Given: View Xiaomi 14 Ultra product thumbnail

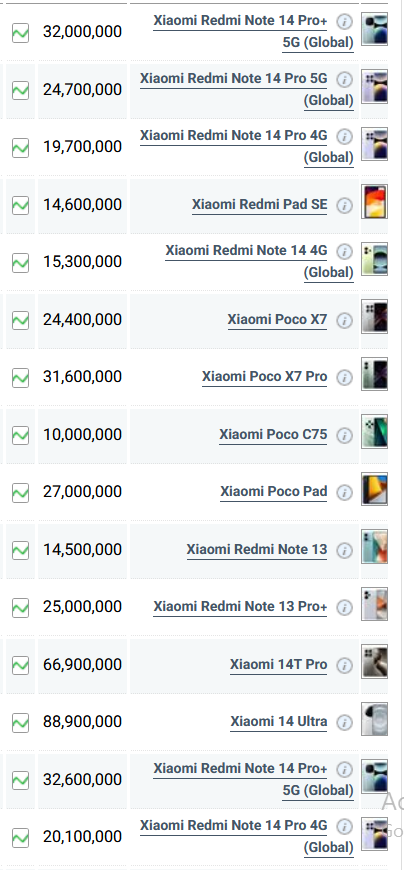Looking at the screenshot, I should tap(375, 719).
